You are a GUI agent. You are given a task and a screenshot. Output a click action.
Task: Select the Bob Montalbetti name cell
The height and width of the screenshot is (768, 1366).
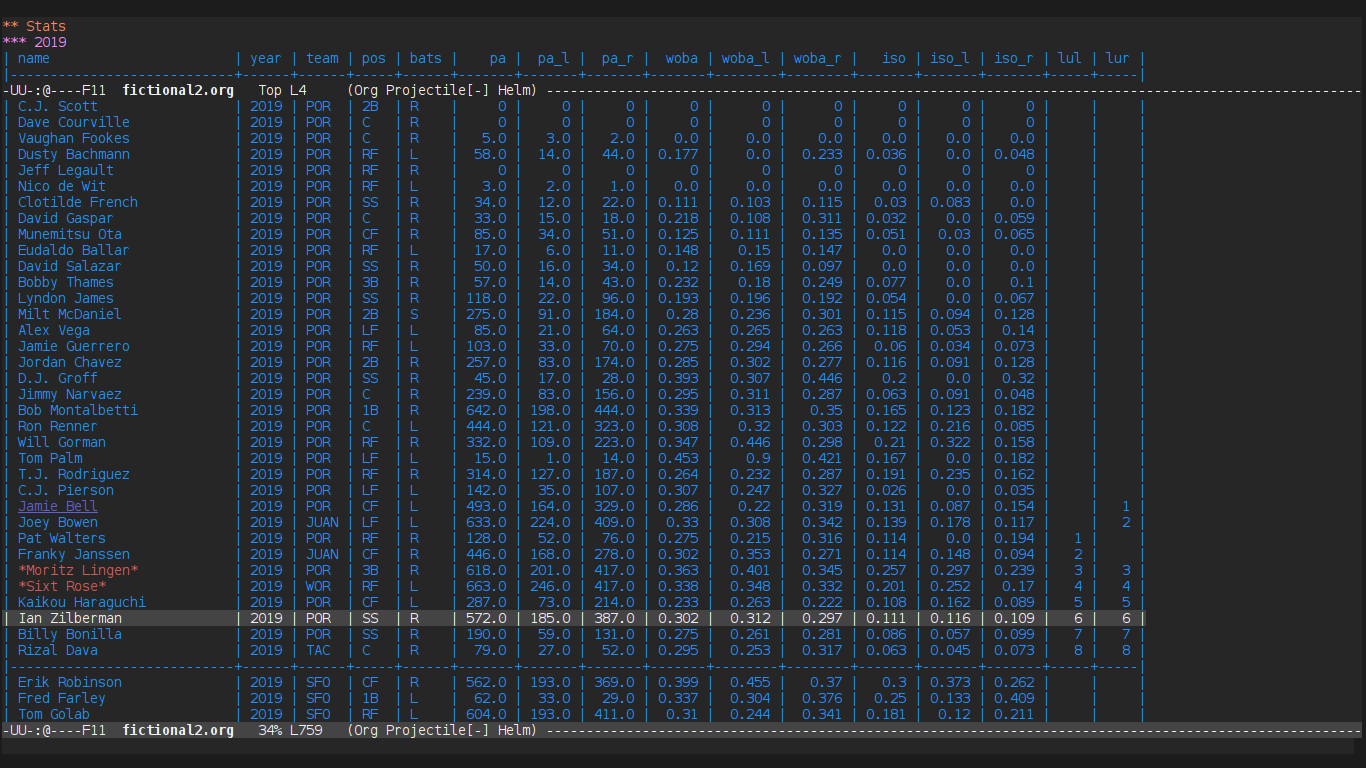[78, 410]
